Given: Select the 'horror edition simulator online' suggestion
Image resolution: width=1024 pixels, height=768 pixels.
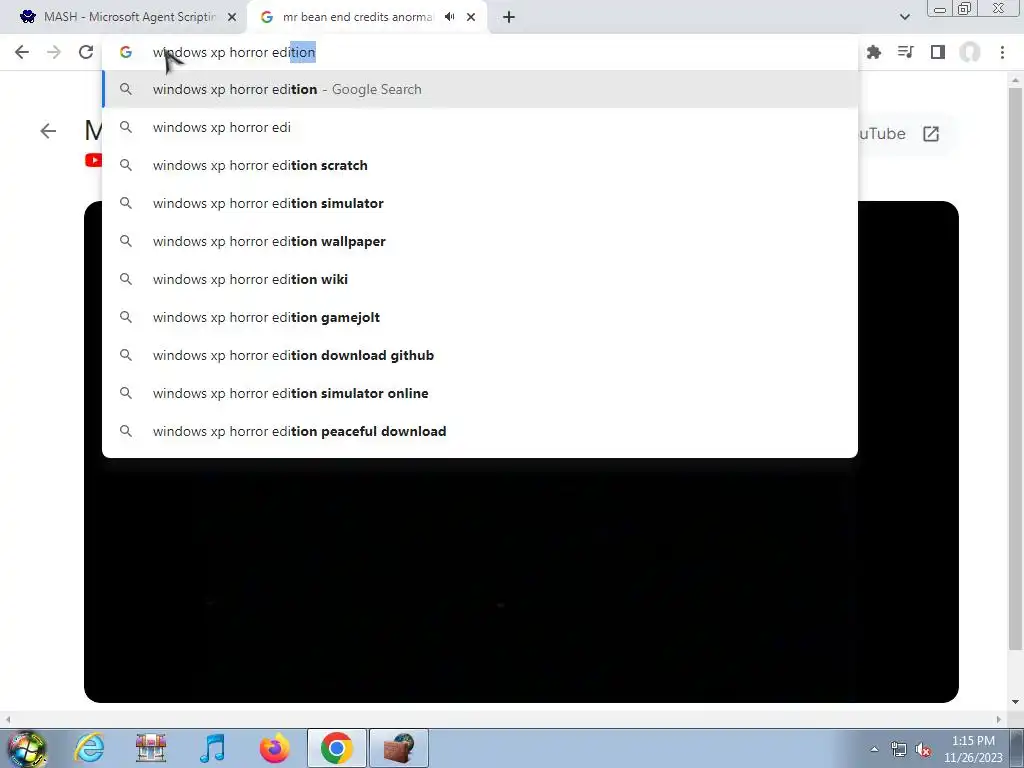Looking at the screenshot, I should pos(480,393).
